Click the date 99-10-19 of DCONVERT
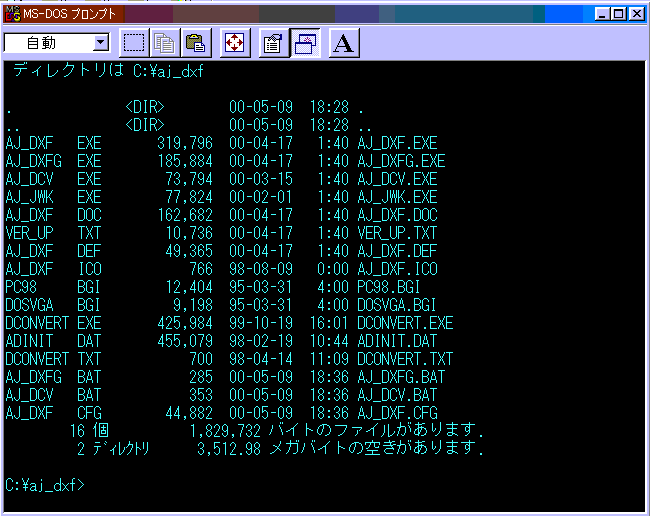The image size is (650, 516). point(261,323)
